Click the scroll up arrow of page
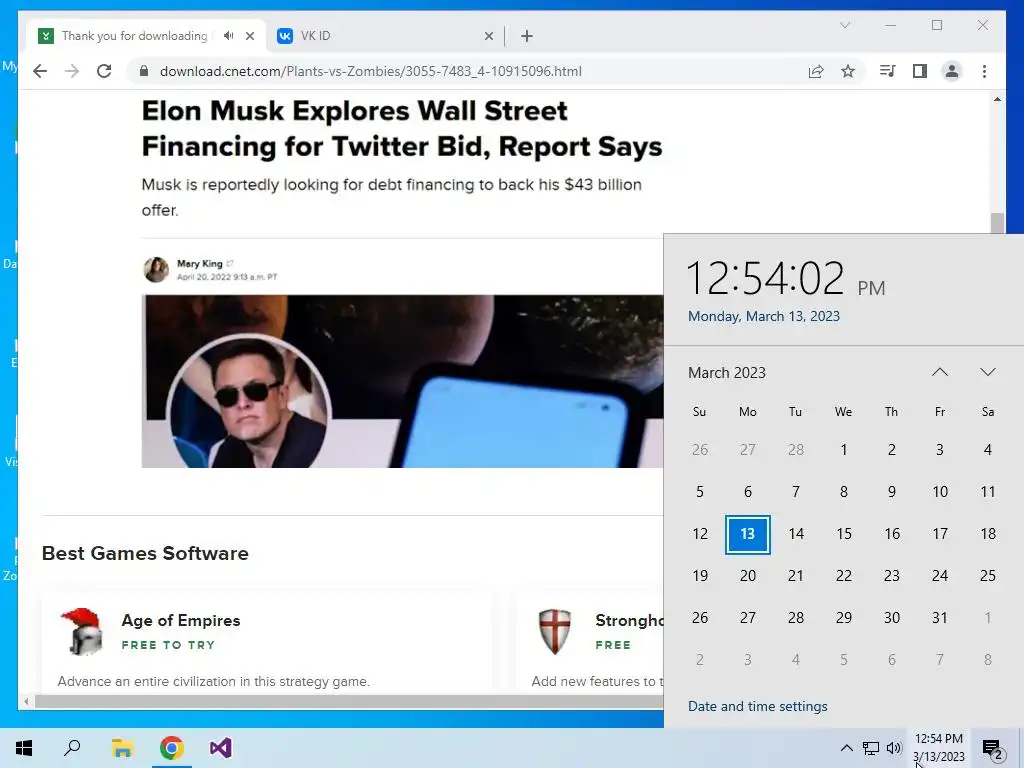The image size is (1024, 768). (x=997, y=99)
